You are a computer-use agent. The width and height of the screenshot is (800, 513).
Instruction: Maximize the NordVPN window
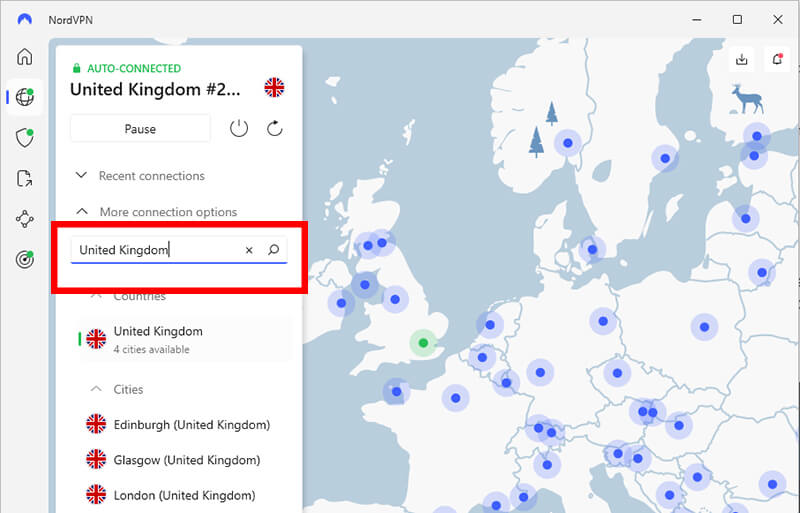(737, 19)
